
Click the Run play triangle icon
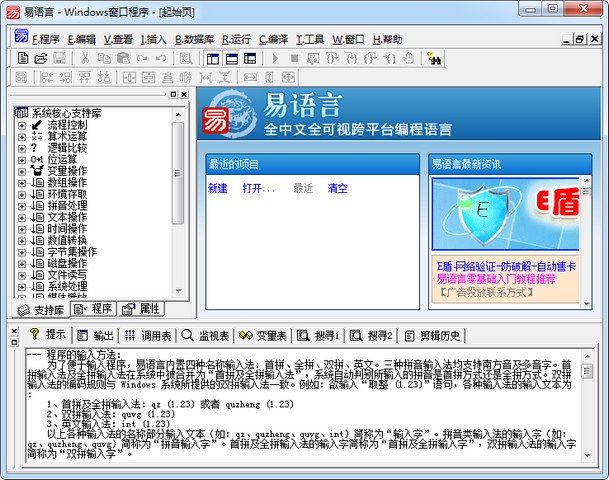[x=275, y=58]
